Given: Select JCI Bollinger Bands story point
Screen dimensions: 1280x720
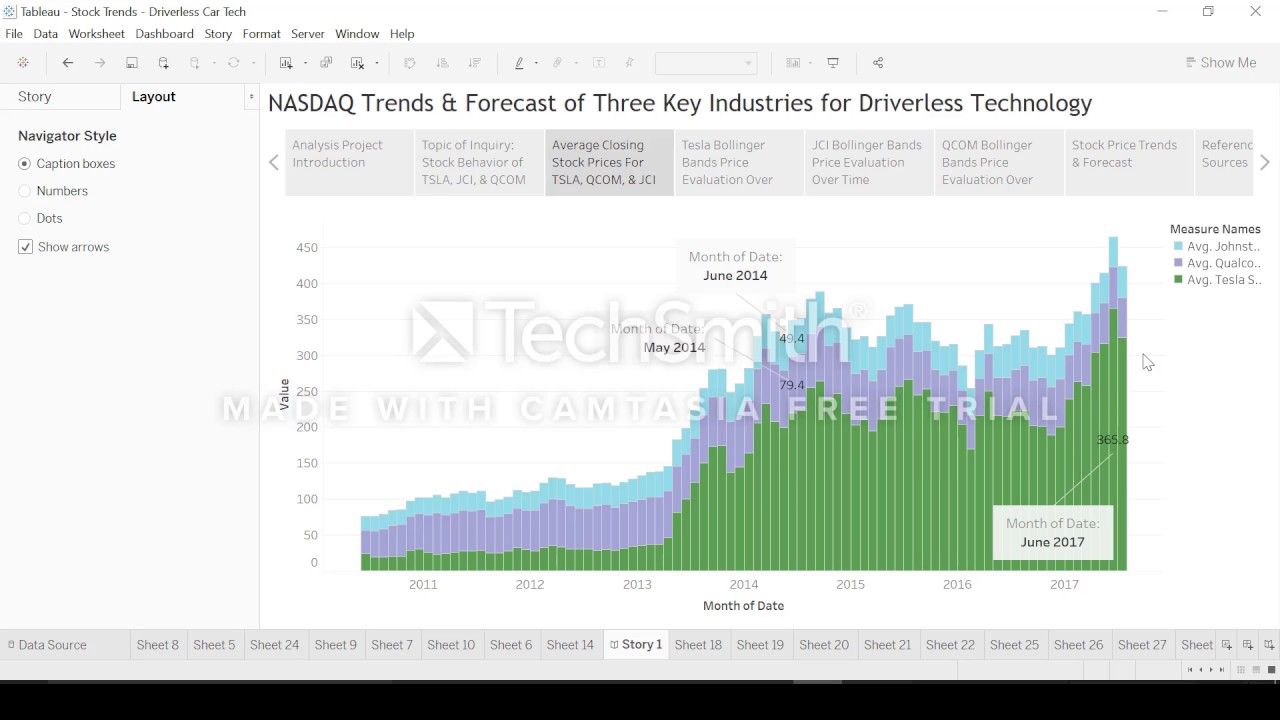Looking at the screenshot, I should (x=869, y=162).
